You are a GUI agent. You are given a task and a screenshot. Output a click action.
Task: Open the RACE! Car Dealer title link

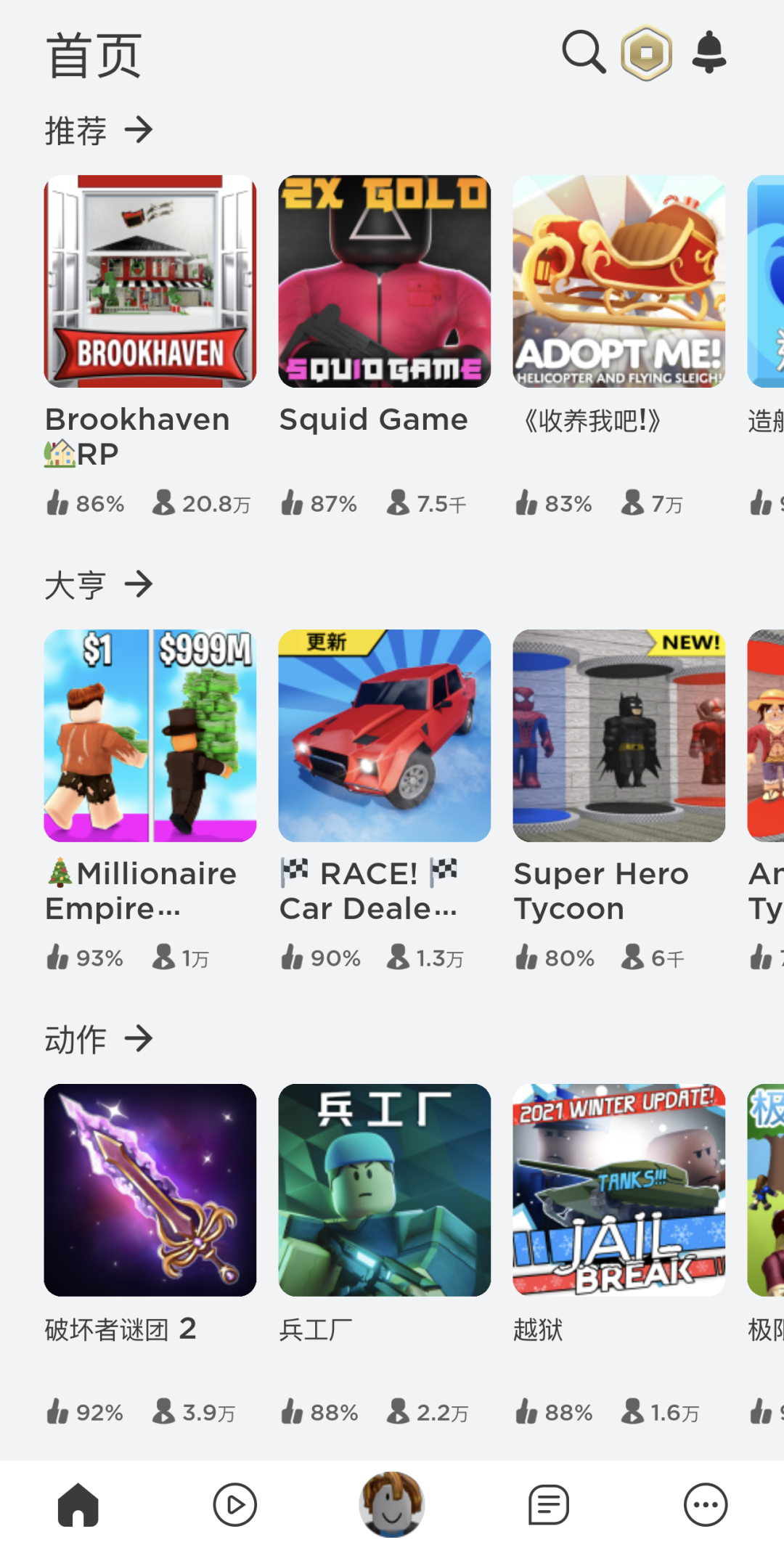(369, 891)
